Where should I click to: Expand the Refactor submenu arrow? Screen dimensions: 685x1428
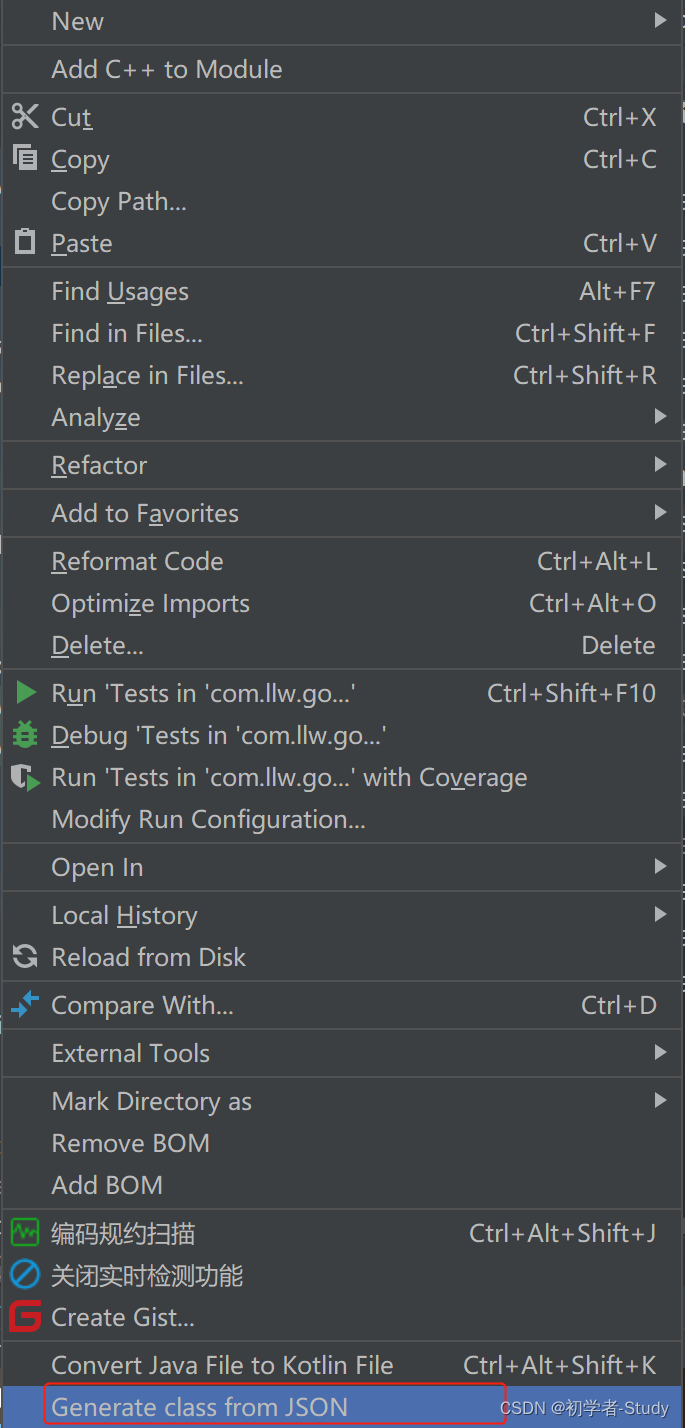(x=660, y=464)
